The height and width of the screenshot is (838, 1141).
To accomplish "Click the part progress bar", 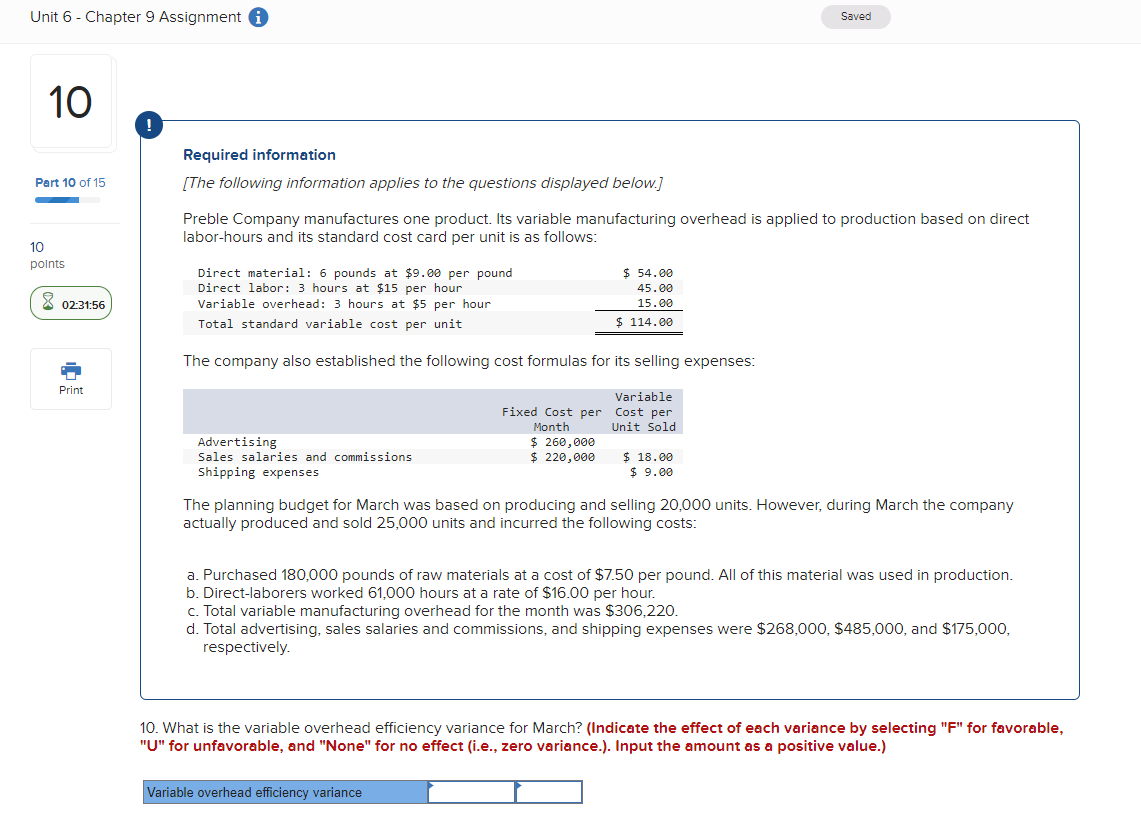I will pyautogui.click(x=68, y=200).
